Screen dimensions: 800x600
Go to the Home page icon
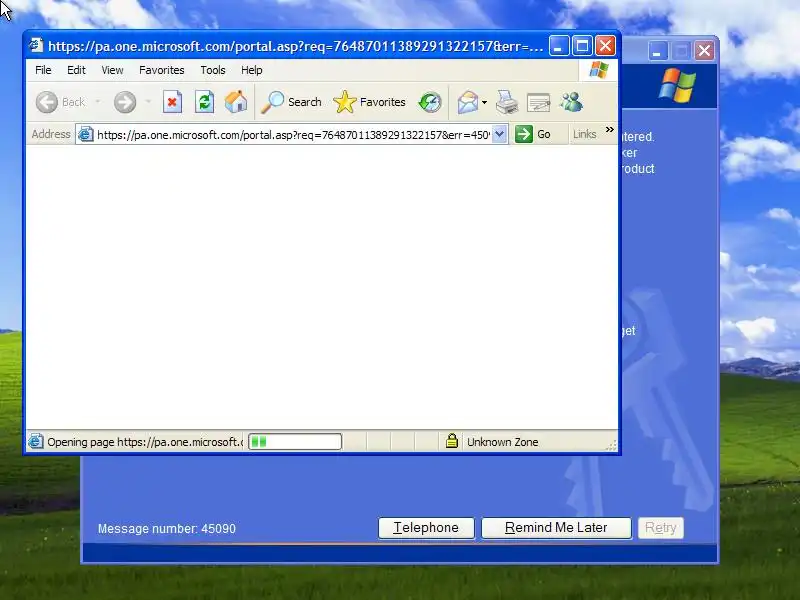click(236, 102)
